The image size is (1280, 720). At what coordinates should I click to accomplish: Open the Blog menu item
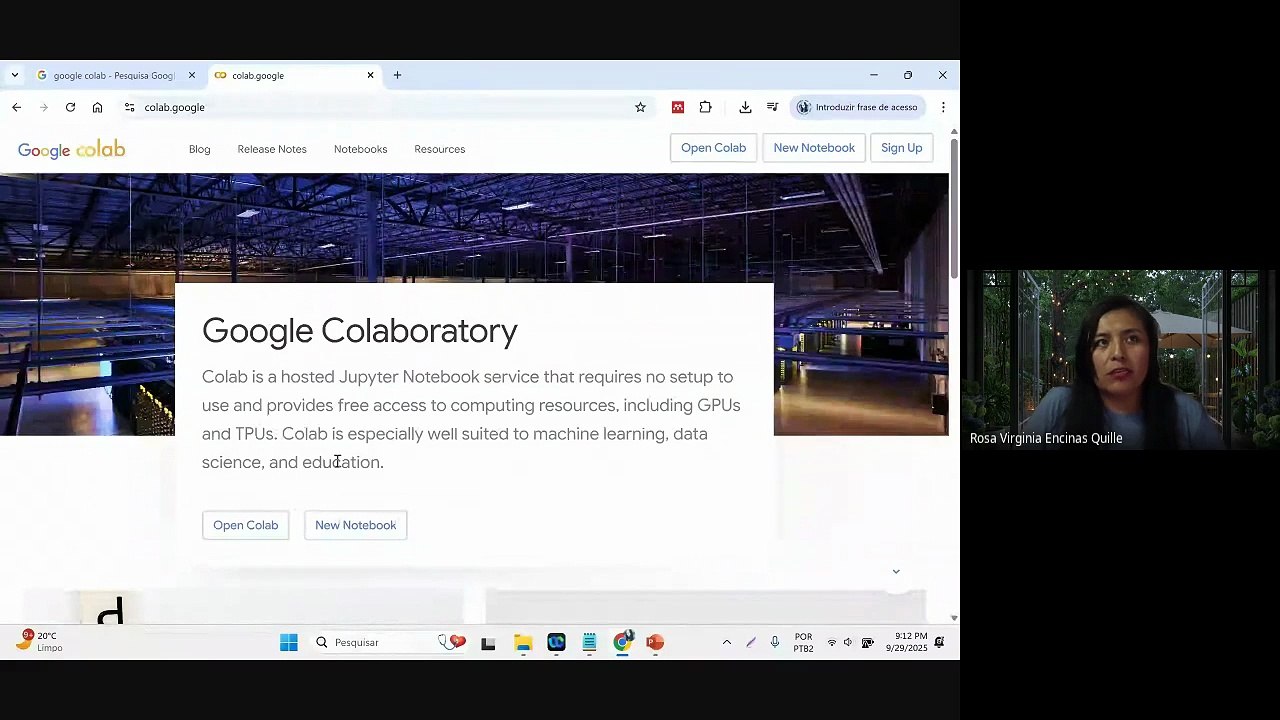point(200,149)
